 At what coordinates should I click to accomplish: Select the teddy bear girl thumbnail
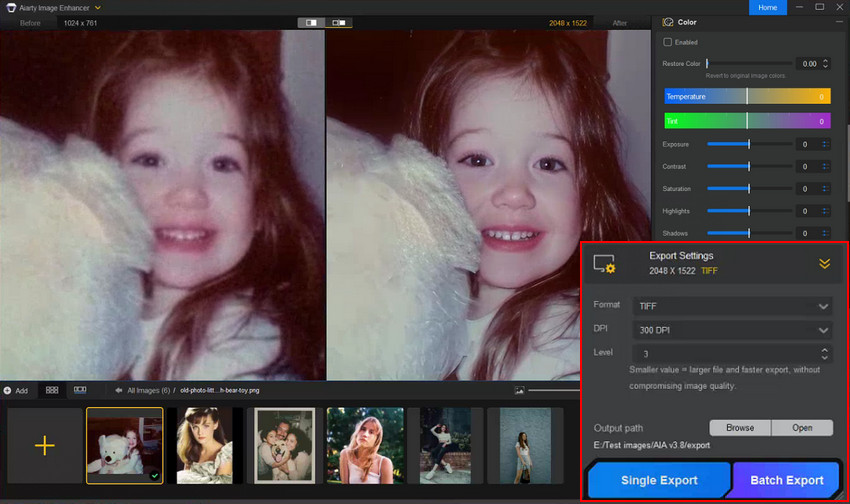(x=125, y=445)
